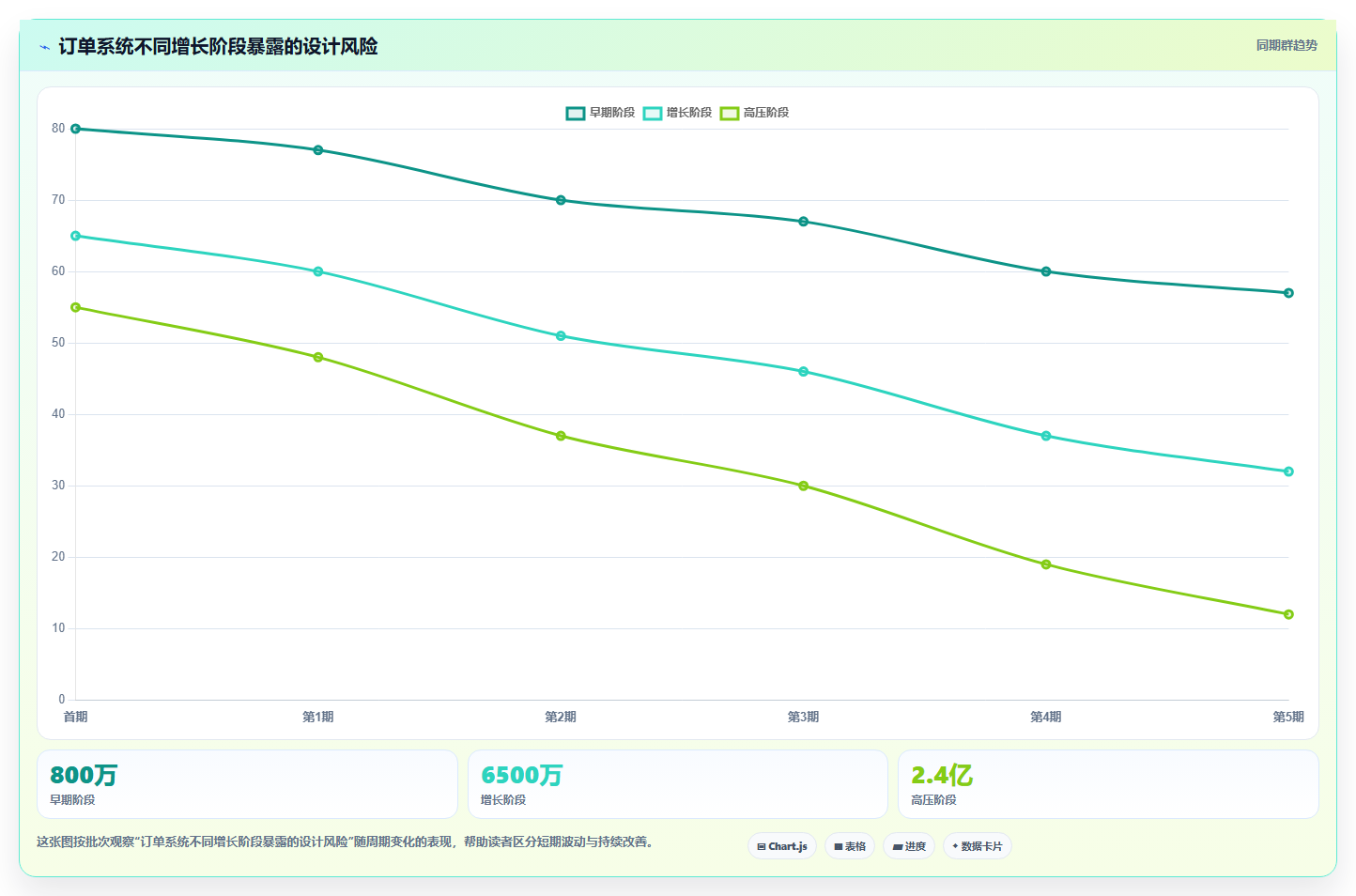Select 早期阶段 data point at 首期

click(76, 129)
